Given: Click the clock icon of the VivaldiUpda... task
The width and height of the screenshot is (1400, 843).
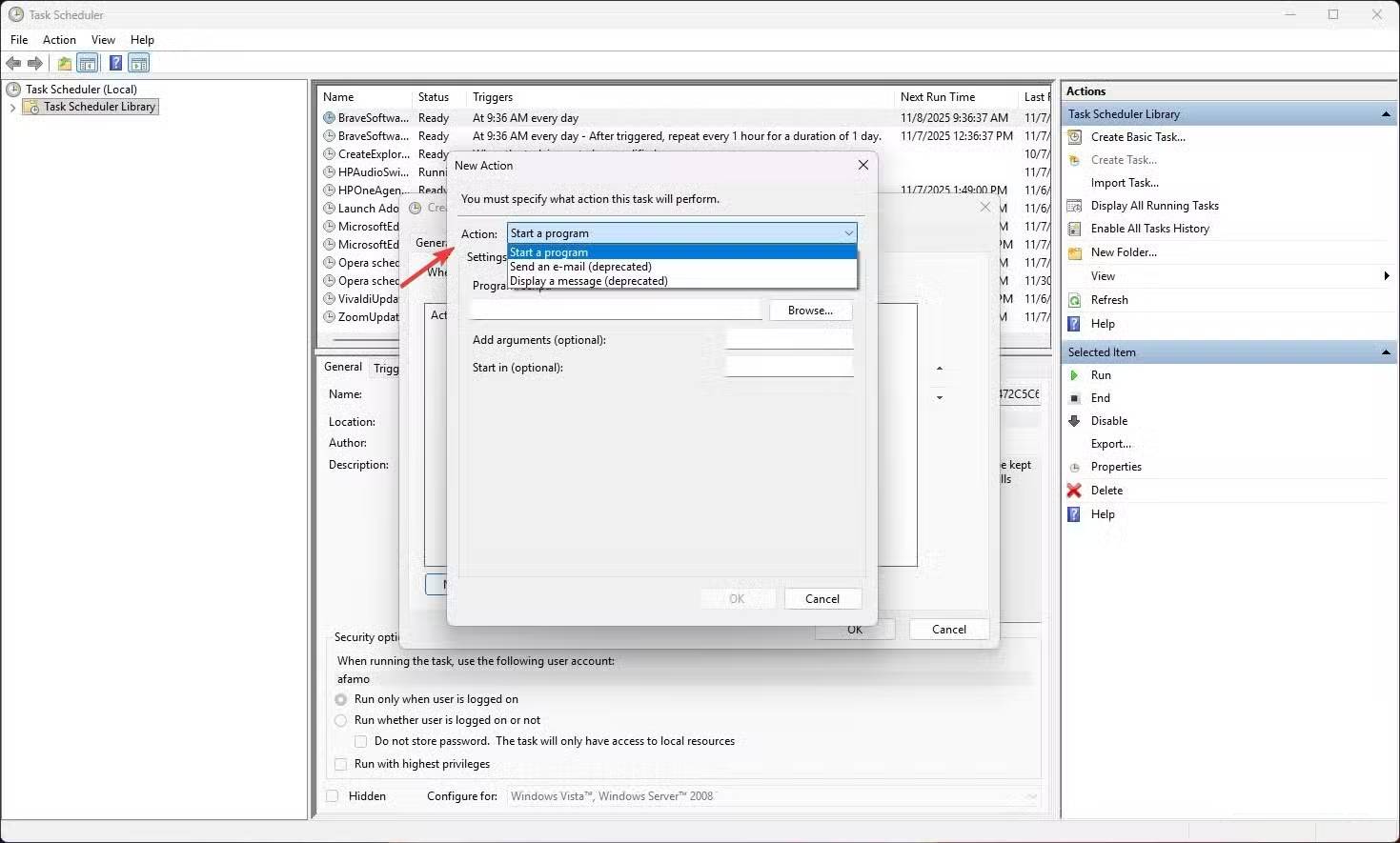Looking at the screenshot, I should click(x=330, y=299).
